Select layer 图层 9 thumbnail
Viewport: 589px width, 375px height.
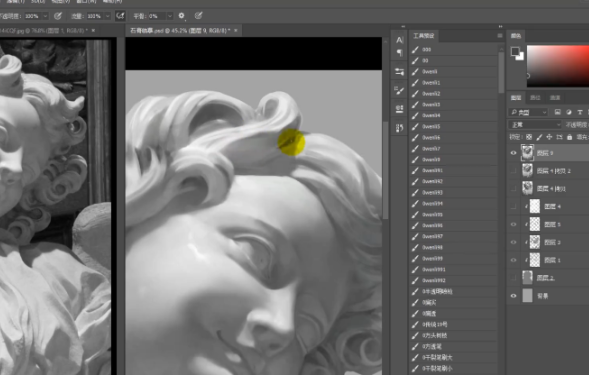pyautogui.click(x=527, y=153)
